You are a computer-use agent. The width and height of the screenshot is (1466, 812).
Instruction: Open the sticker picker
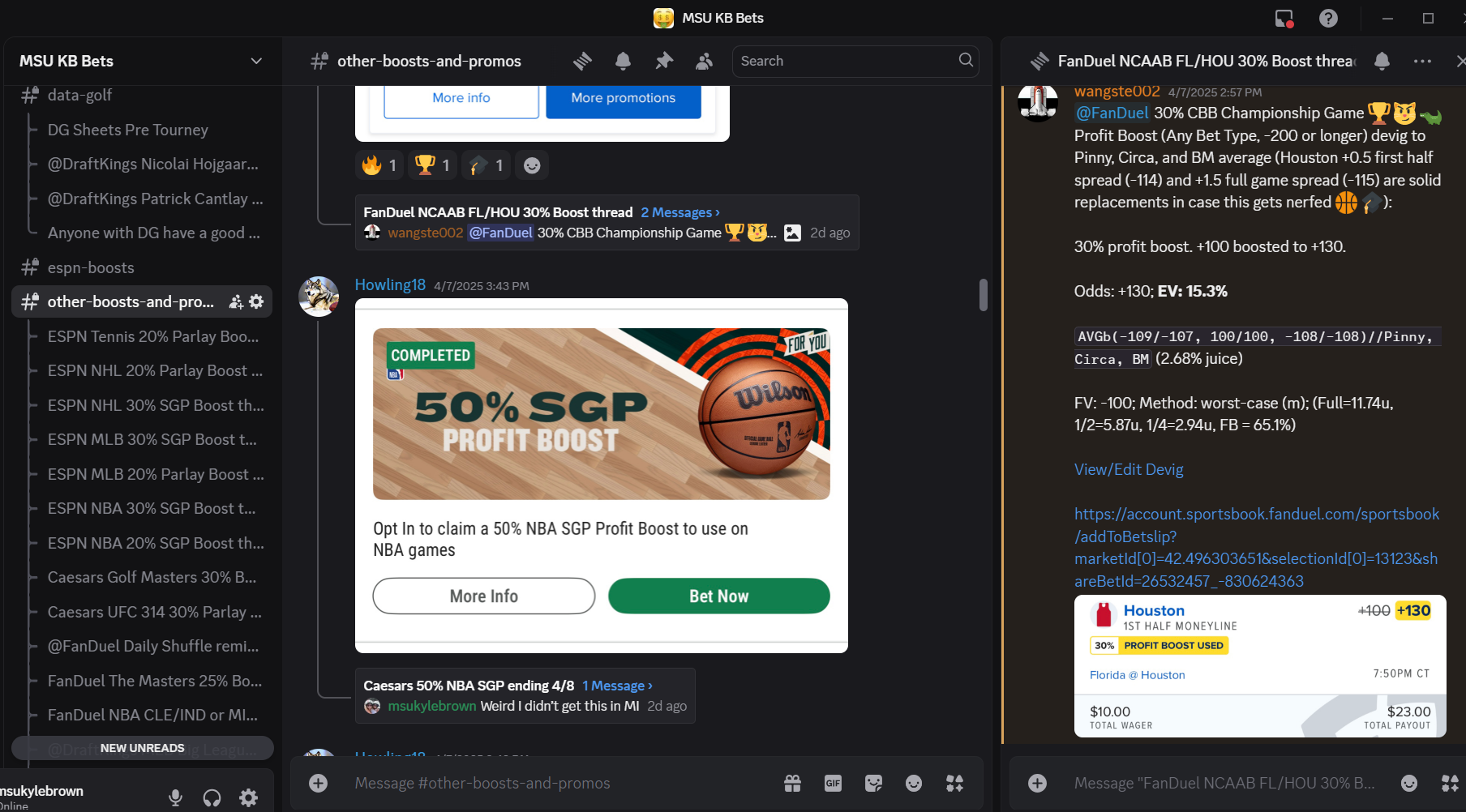[873, 783]
